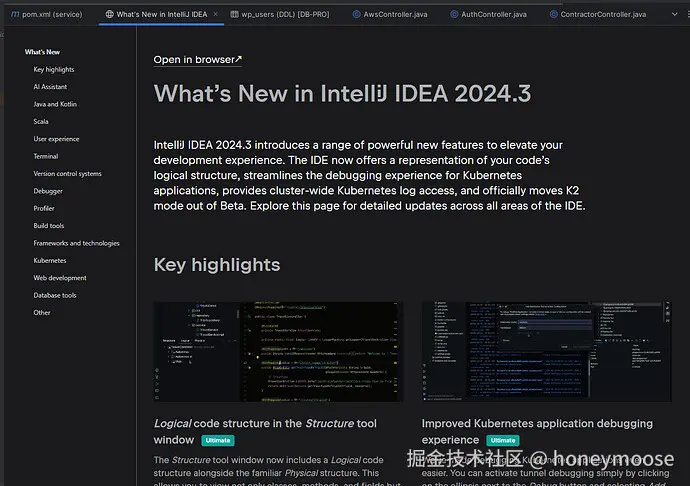Click class icon on AuthController.java tab

click(454, 14)
